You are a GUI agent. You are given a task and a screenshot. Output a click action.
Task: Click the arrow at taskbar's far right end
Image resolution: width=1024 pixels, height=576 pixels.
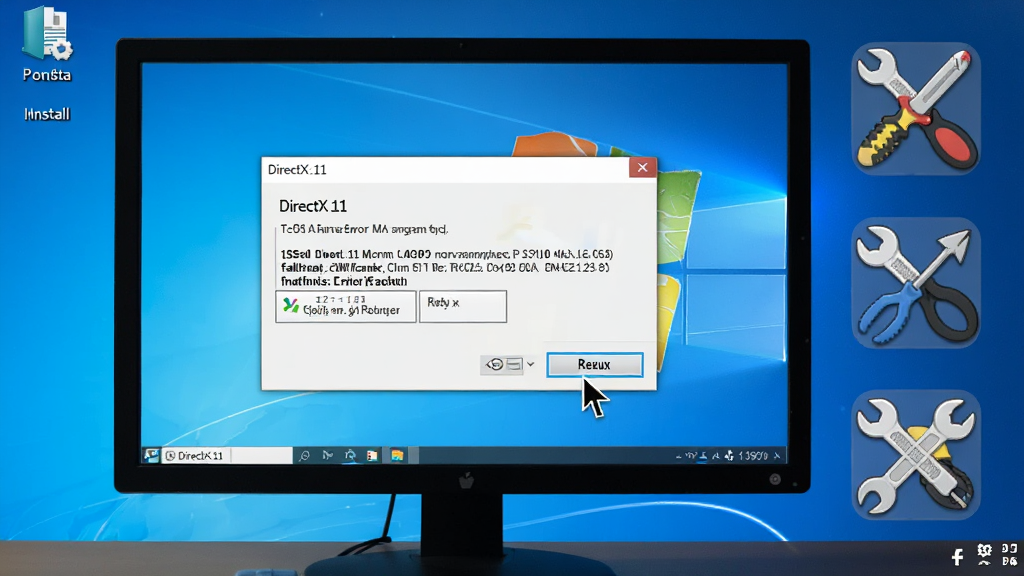(776, 456)
